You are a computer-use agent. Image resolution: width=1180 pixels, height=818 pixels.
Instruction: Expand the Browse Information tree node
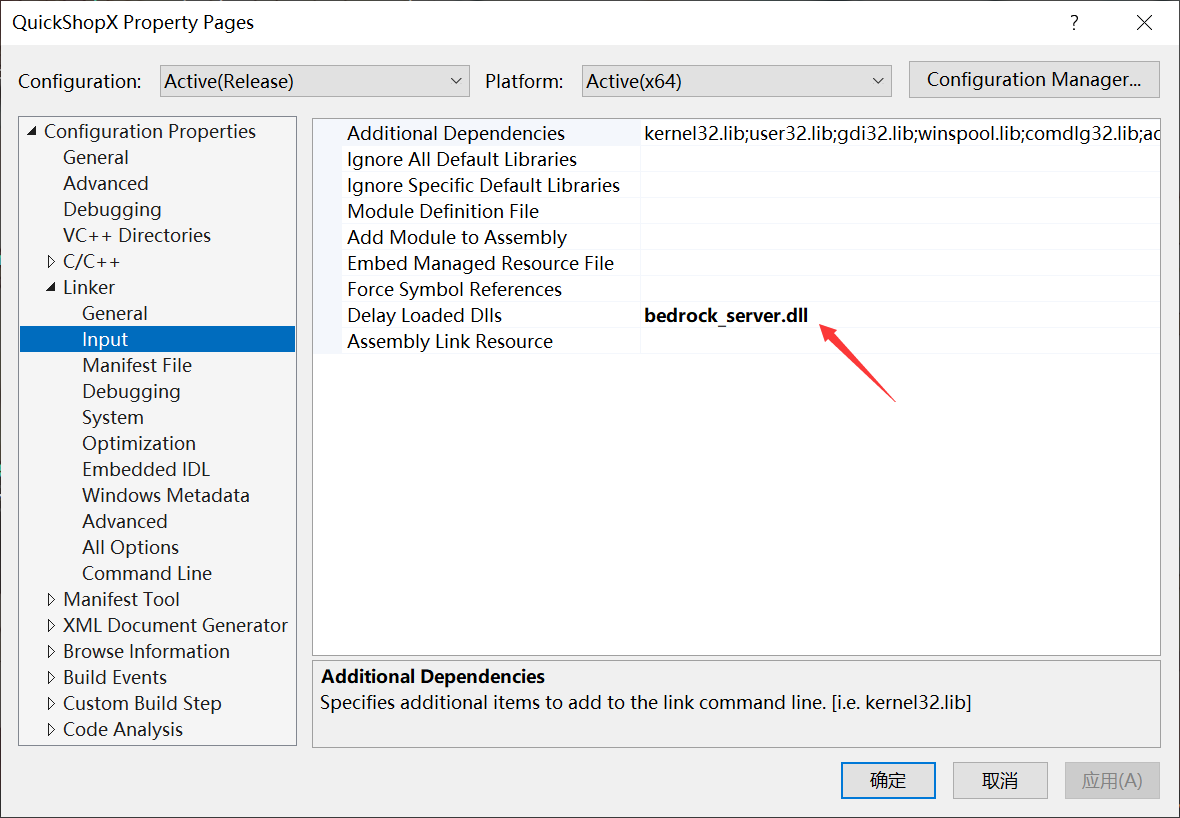pyautogui.click(x=51, y=651)
